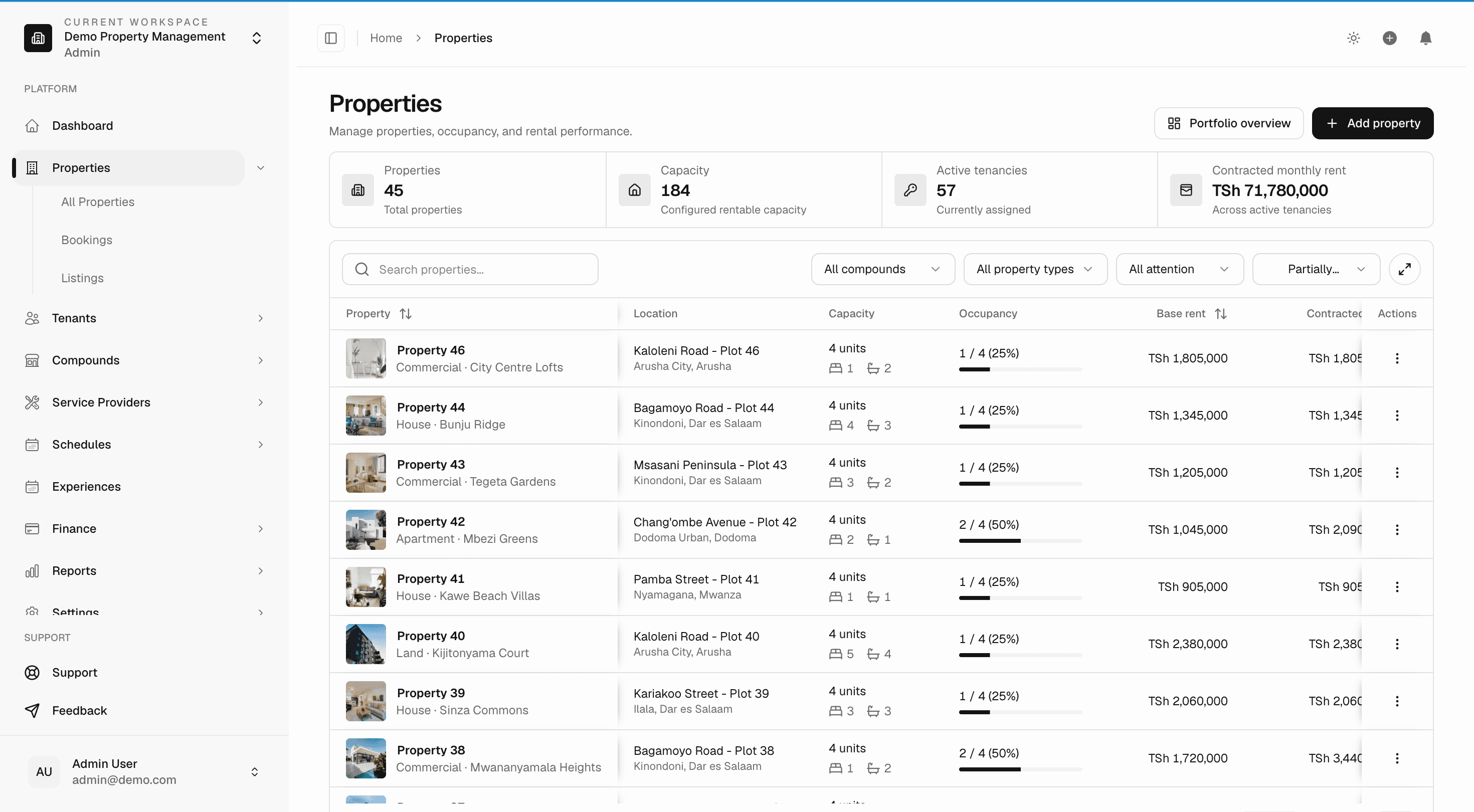Click Portfolio overview button
Viewport: 1474px width, 812px height.
(1228, 123)
